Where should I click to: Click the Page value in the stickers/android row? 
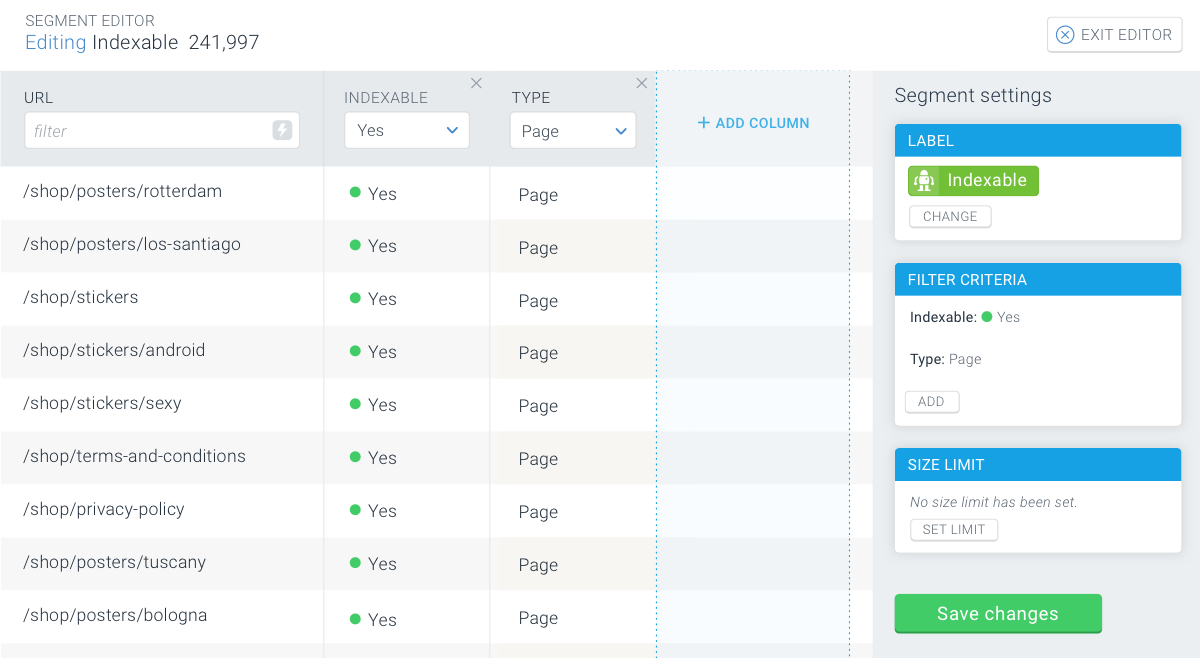(538, 353)
